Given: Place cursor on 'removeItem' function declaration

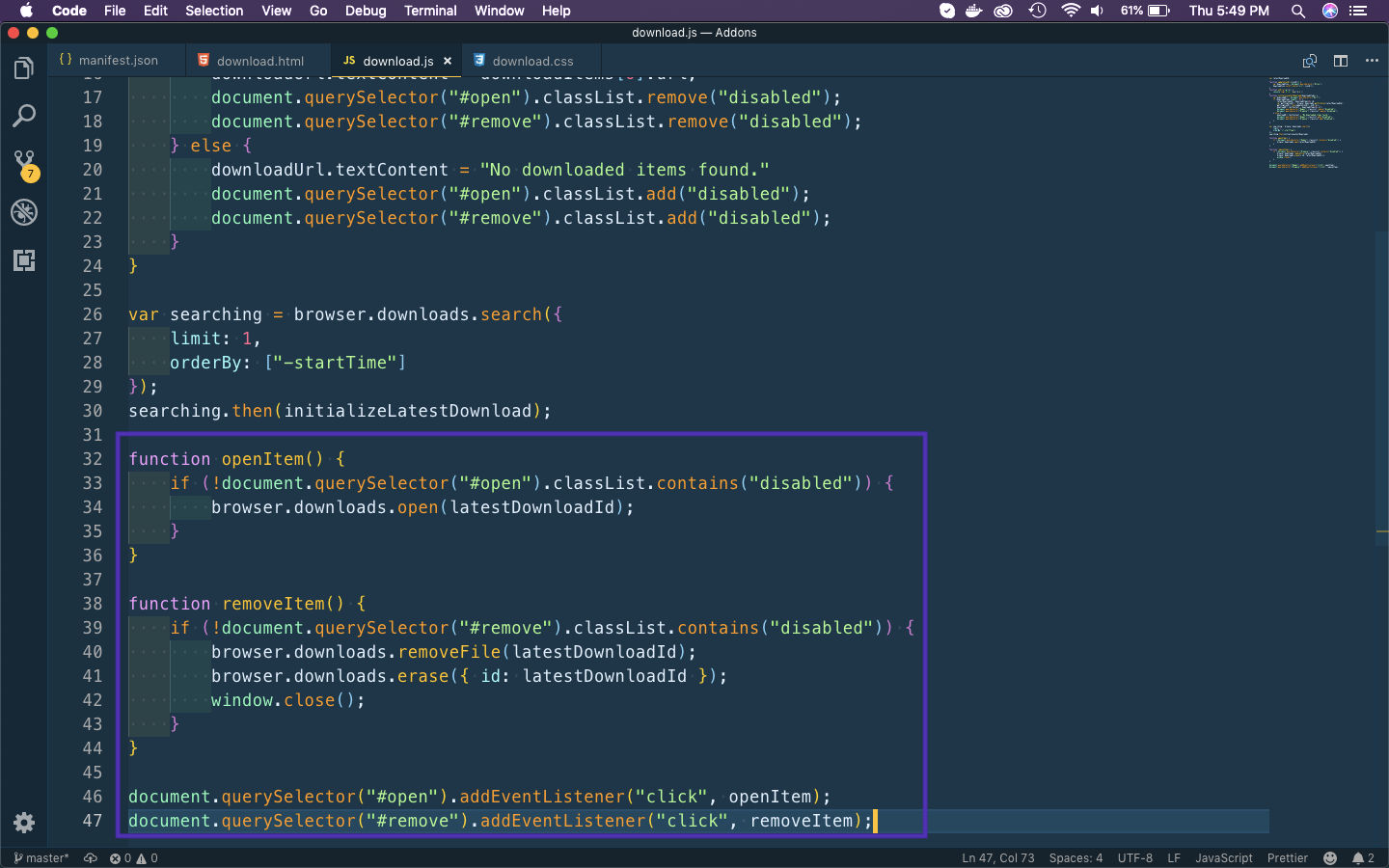Looking at the screenshot, I should (274, 604).
